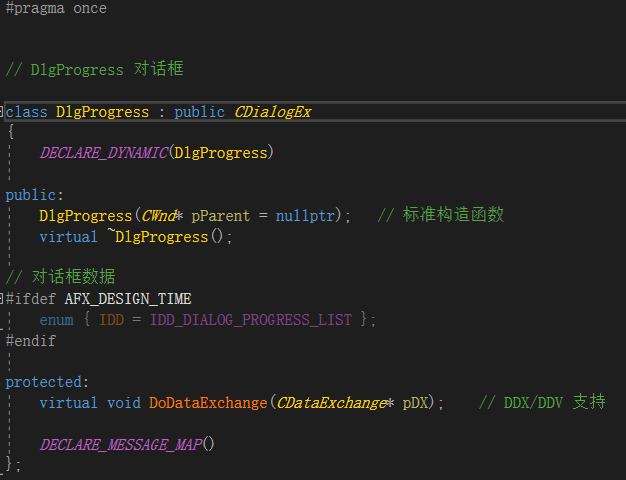Viewport: 626px width, 480px height.
Task: Select the CWnd type in the constructor
Action: pos(158,216)
